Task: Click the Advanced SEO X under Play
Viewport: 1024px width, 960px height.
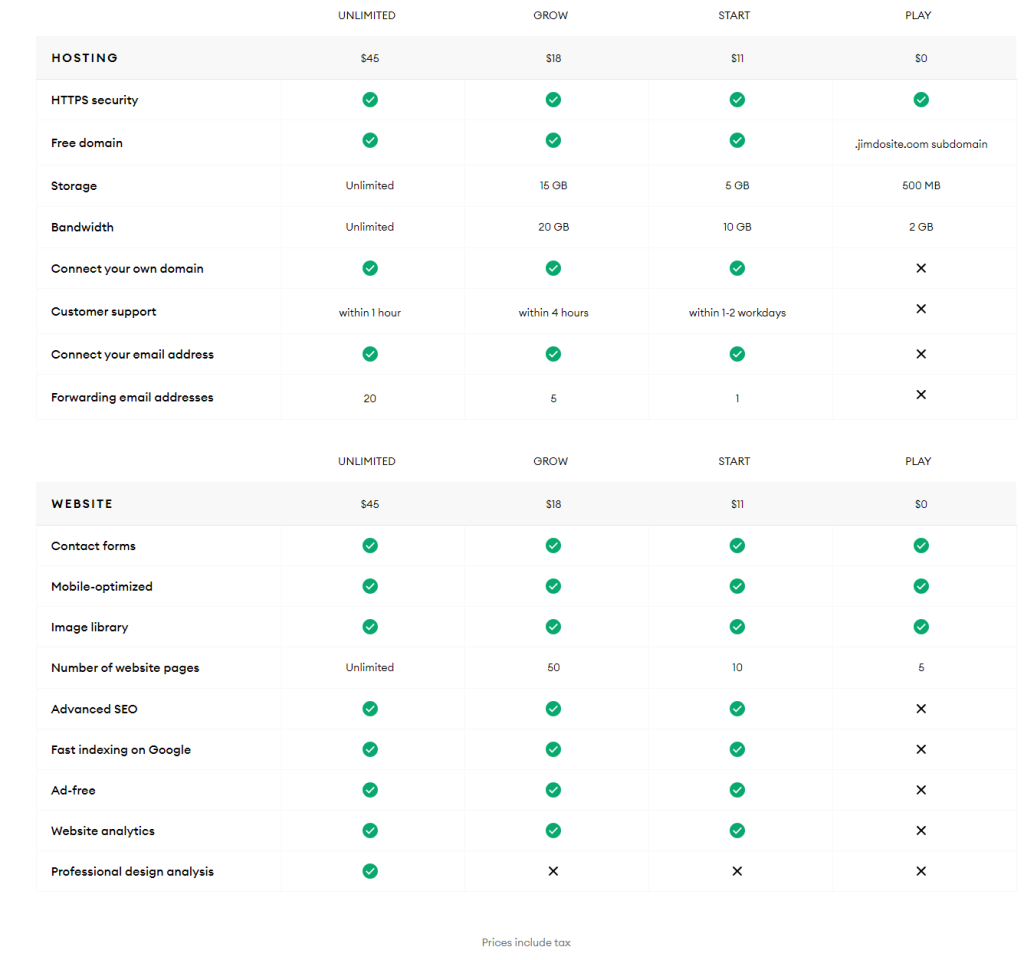Action: (x=921, y=709)
